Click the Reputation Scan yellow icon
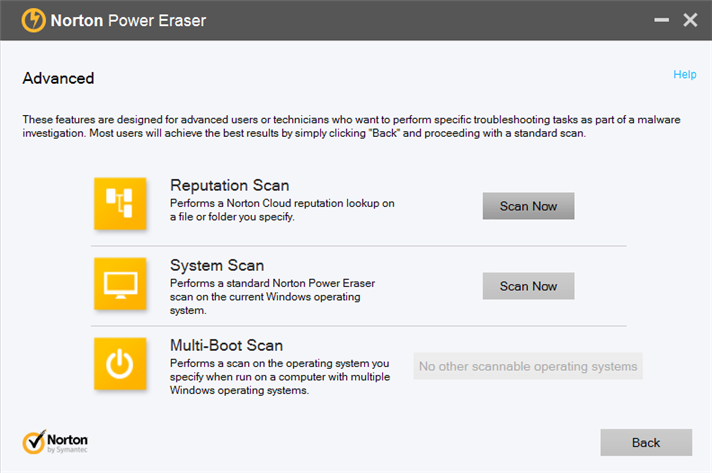This screenshot has height=473, width=712. (120, 204)
